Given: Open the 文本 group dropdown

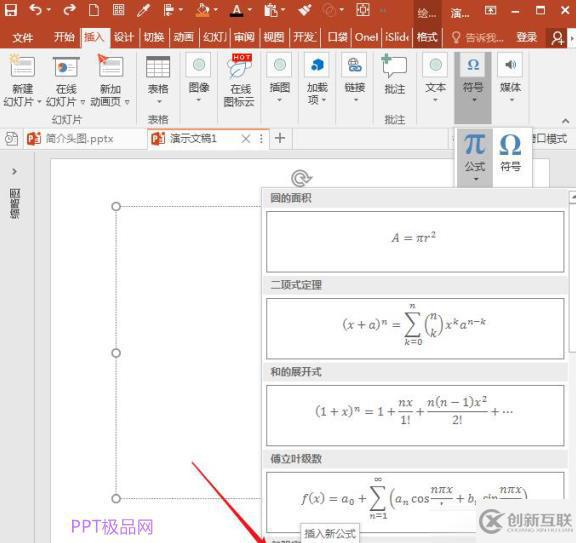Looking at the screenshot, I should pyautogui.click(x=435, y=78).
